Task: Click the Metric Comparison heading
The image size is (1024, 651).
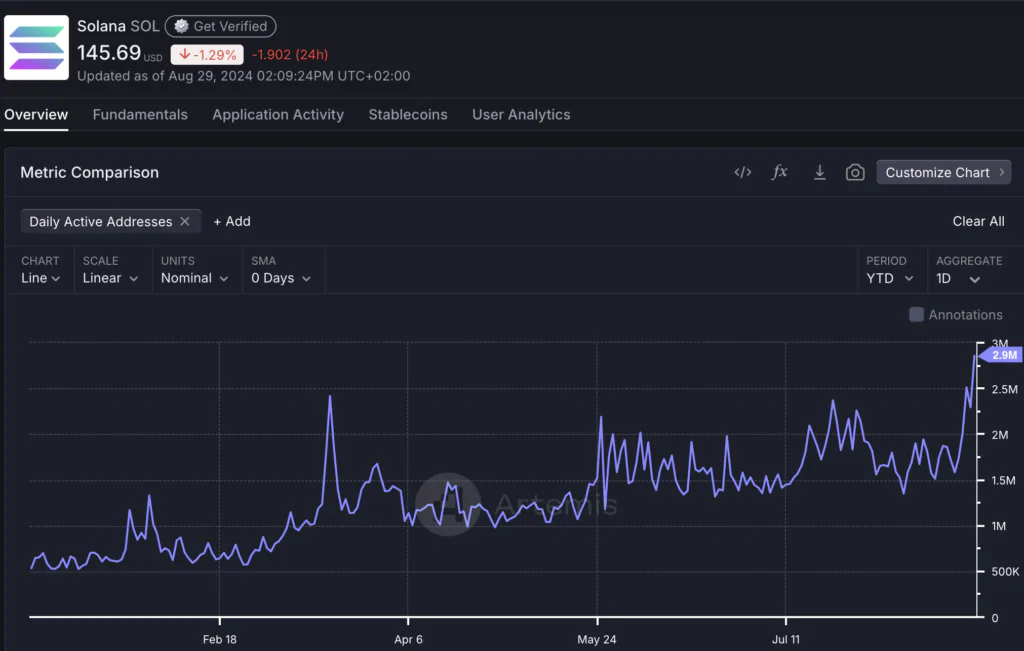Action: pos(89,172)
